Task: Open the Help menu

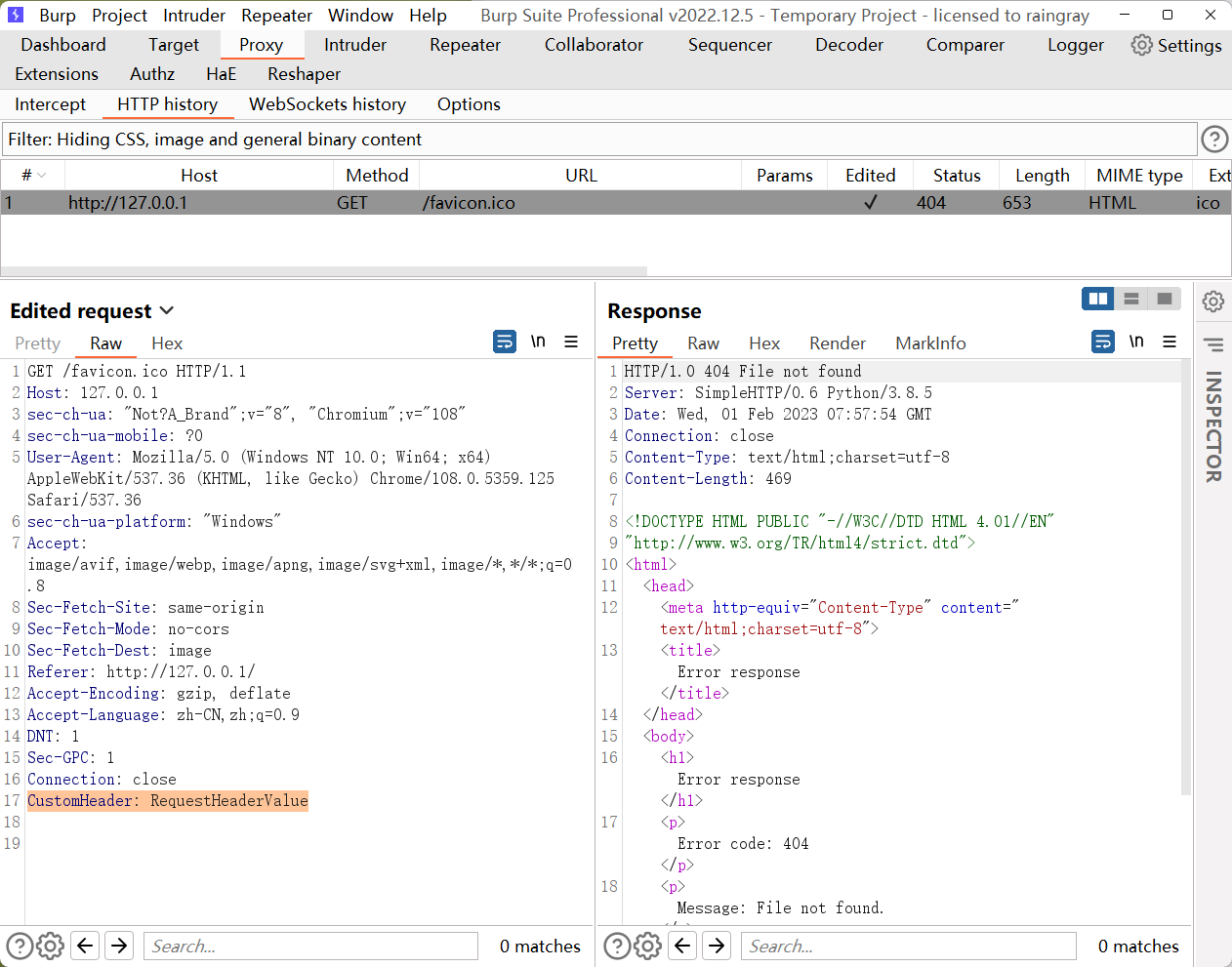Action: click(x=428, y=16)
